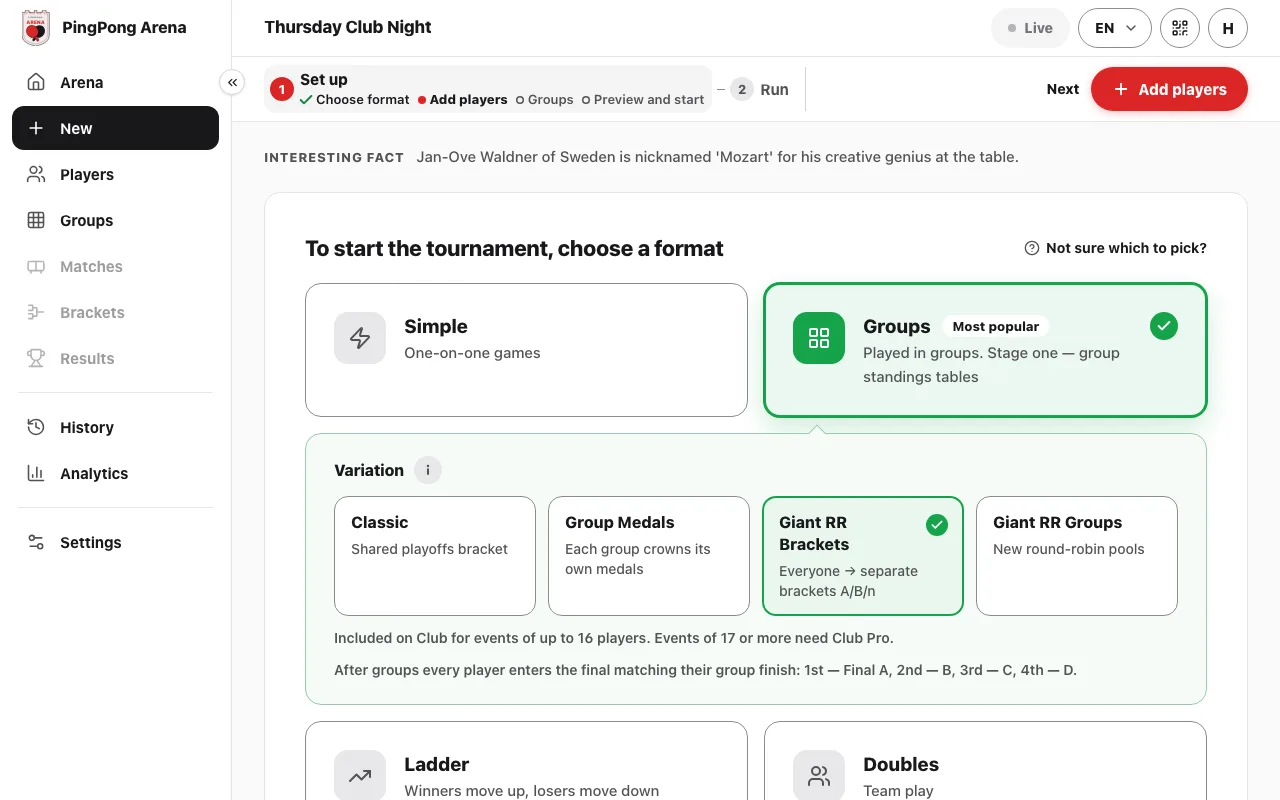This screenshot has width=1280, height=800.
Task: Choose the Group Medals variation
Action: pyautogui.click(x=649, y=556)
